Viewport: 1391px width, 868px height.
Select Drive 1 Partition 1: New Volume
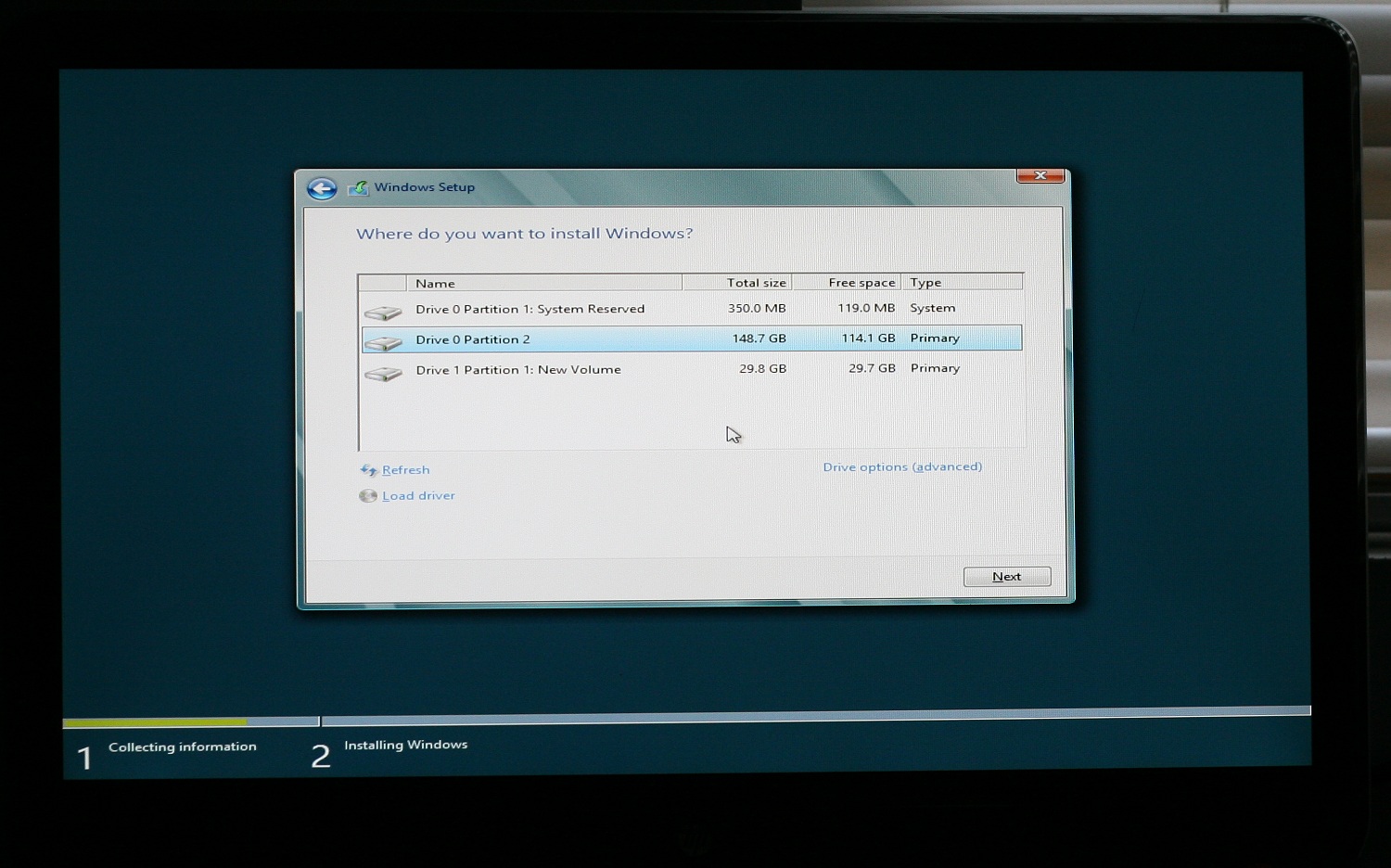(692, 369)
